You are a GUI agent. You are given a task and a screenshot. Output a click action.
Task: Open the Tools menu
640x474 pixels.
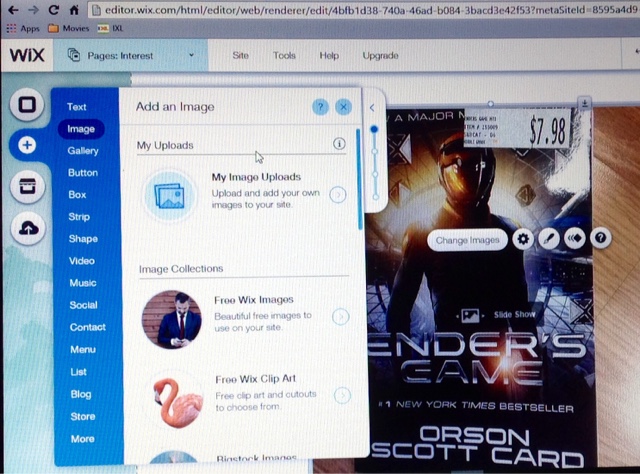coord(284,56)
